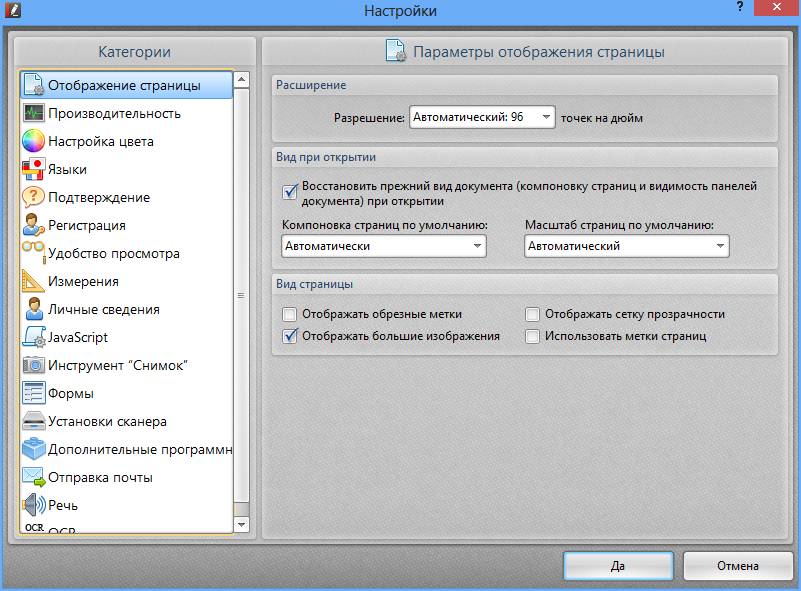Click the page display category icon
801x591 pixels.
pos(34,85)
